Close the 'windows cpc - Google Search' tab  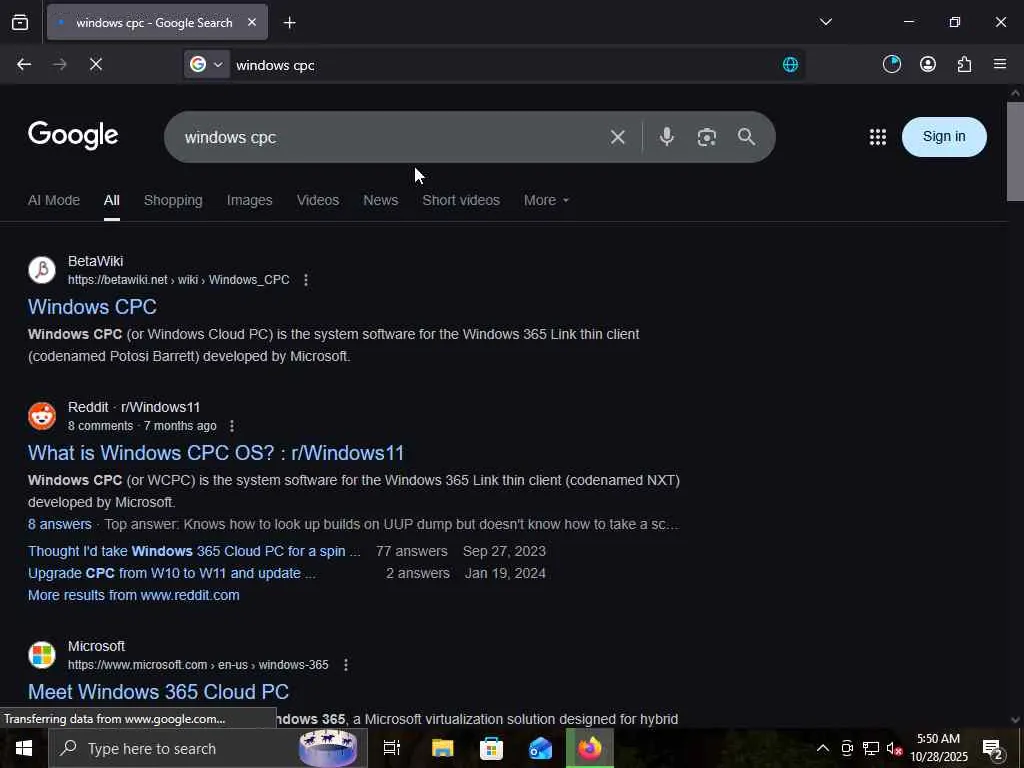point(252,22)
